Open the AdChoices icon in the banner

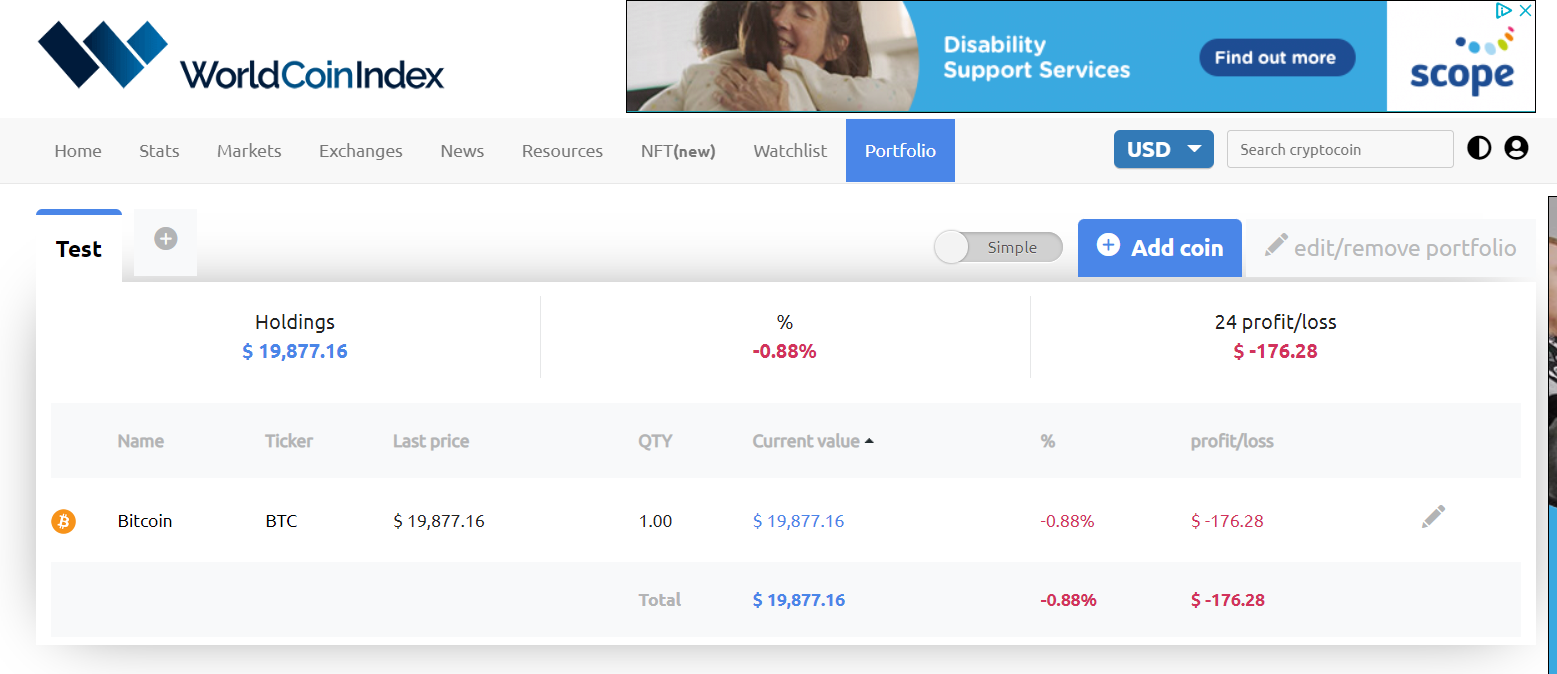pos(1503,10)
